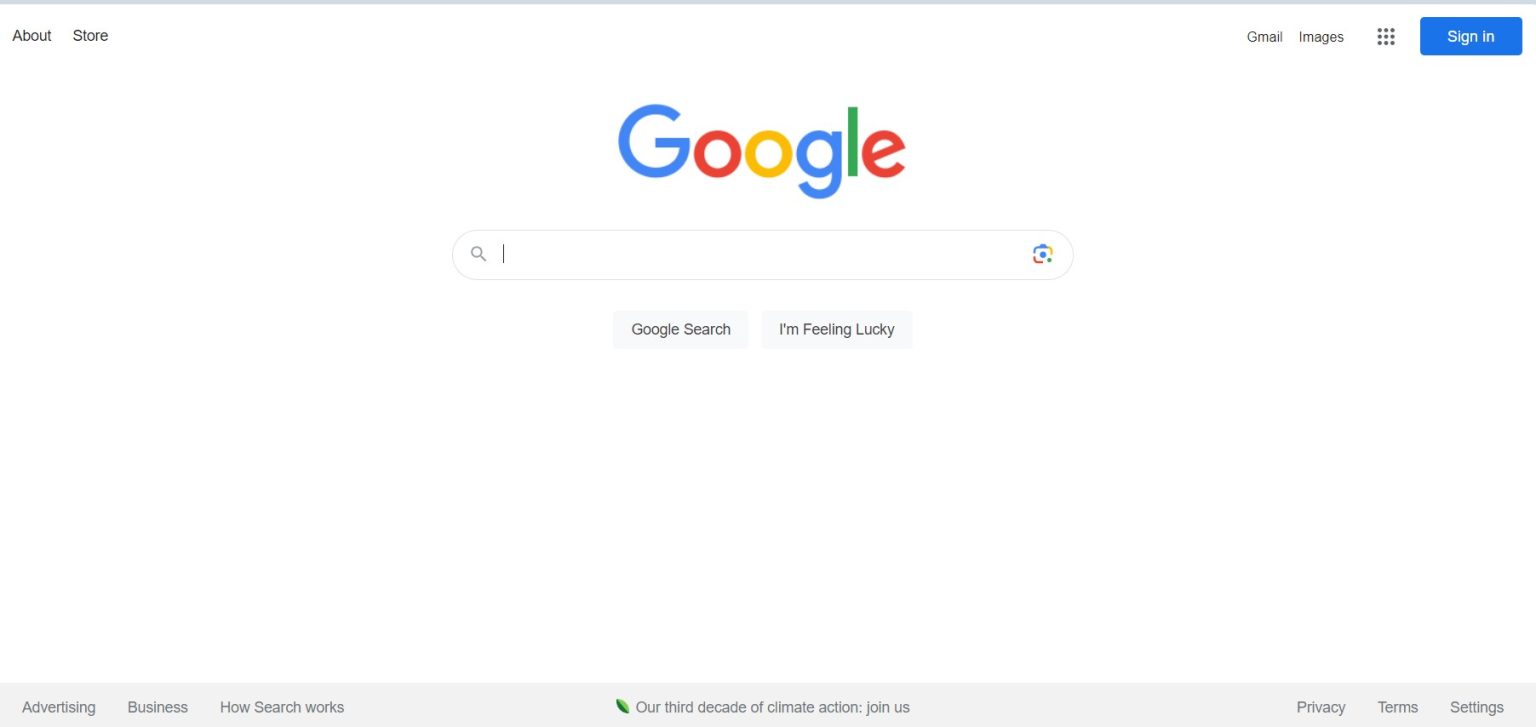
Task: Expand the Settings menu in footer
Action: [x=1477, y=707]
